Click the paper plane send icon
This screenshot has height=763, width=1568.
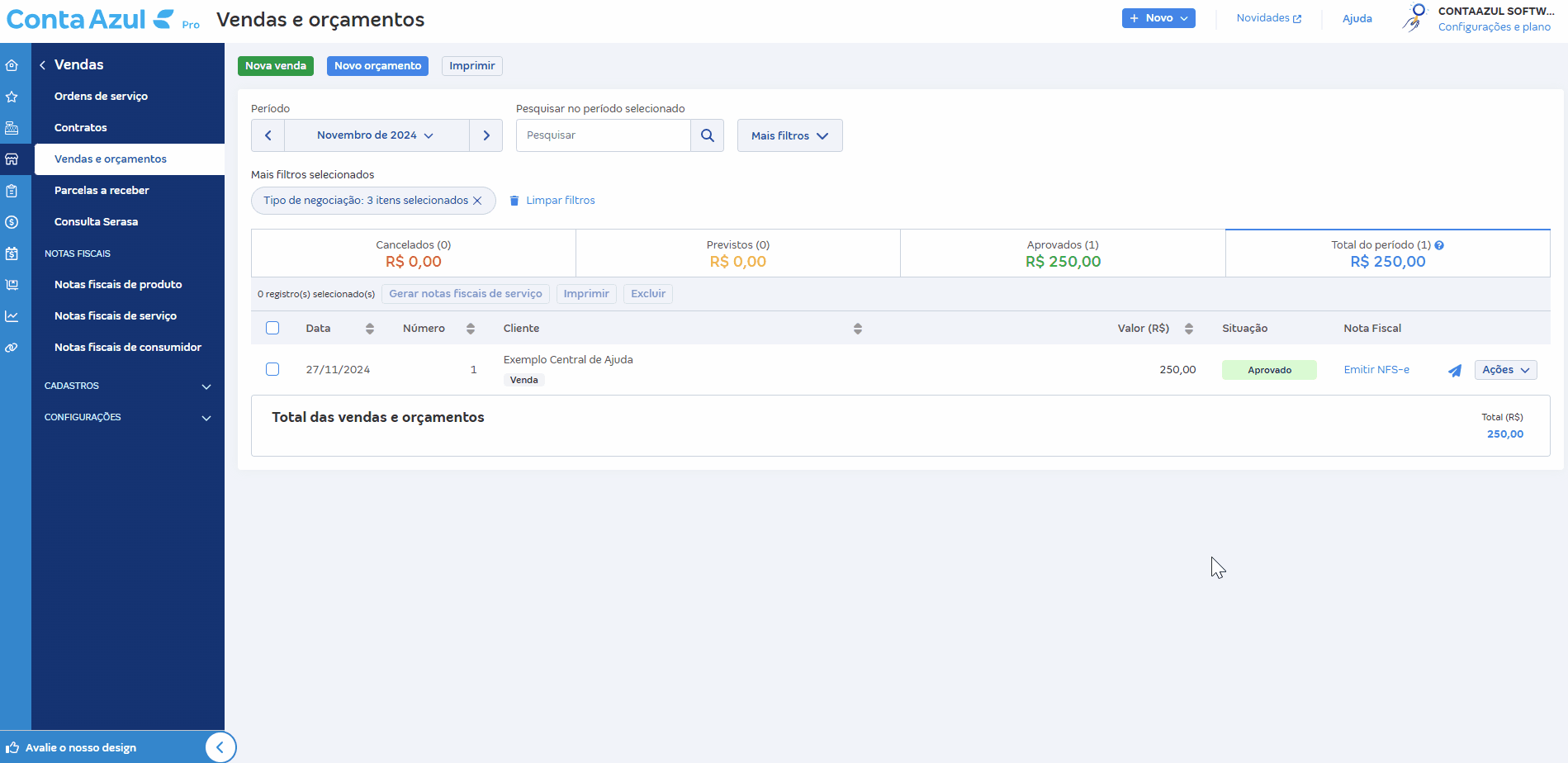1454,371
